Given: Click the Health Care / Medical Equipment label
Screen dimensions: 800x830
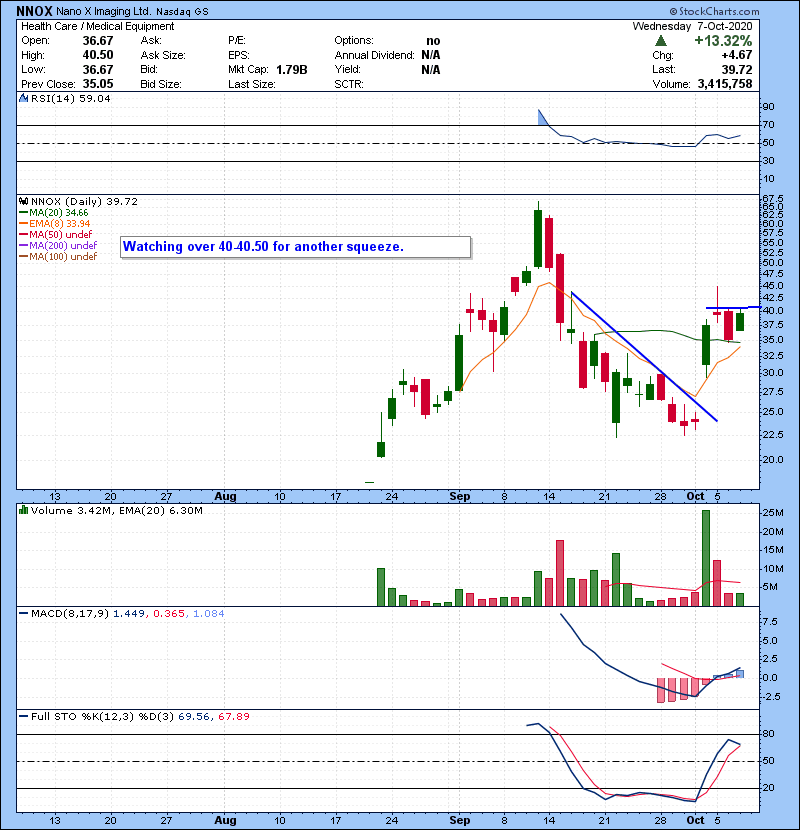Looking at the screenshot, I should click(97, 26).
